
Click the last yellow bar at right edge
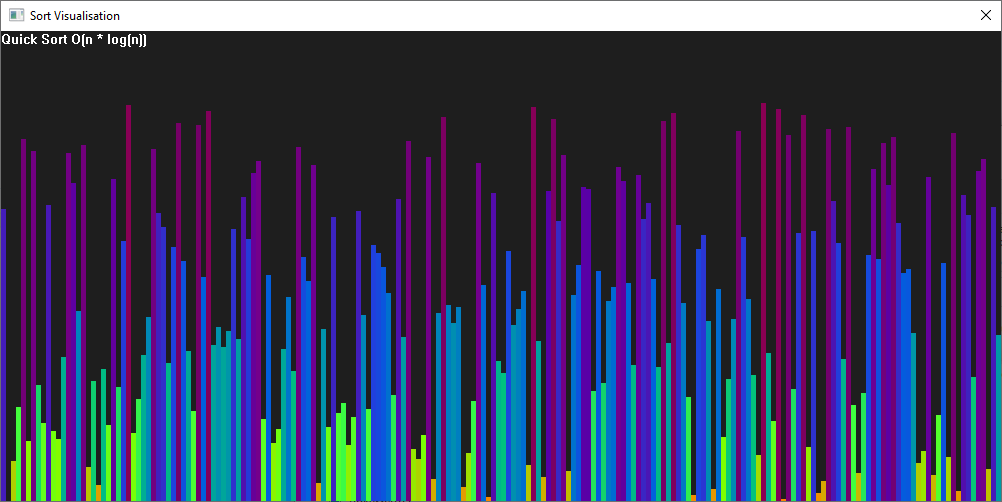pos(988,485)
